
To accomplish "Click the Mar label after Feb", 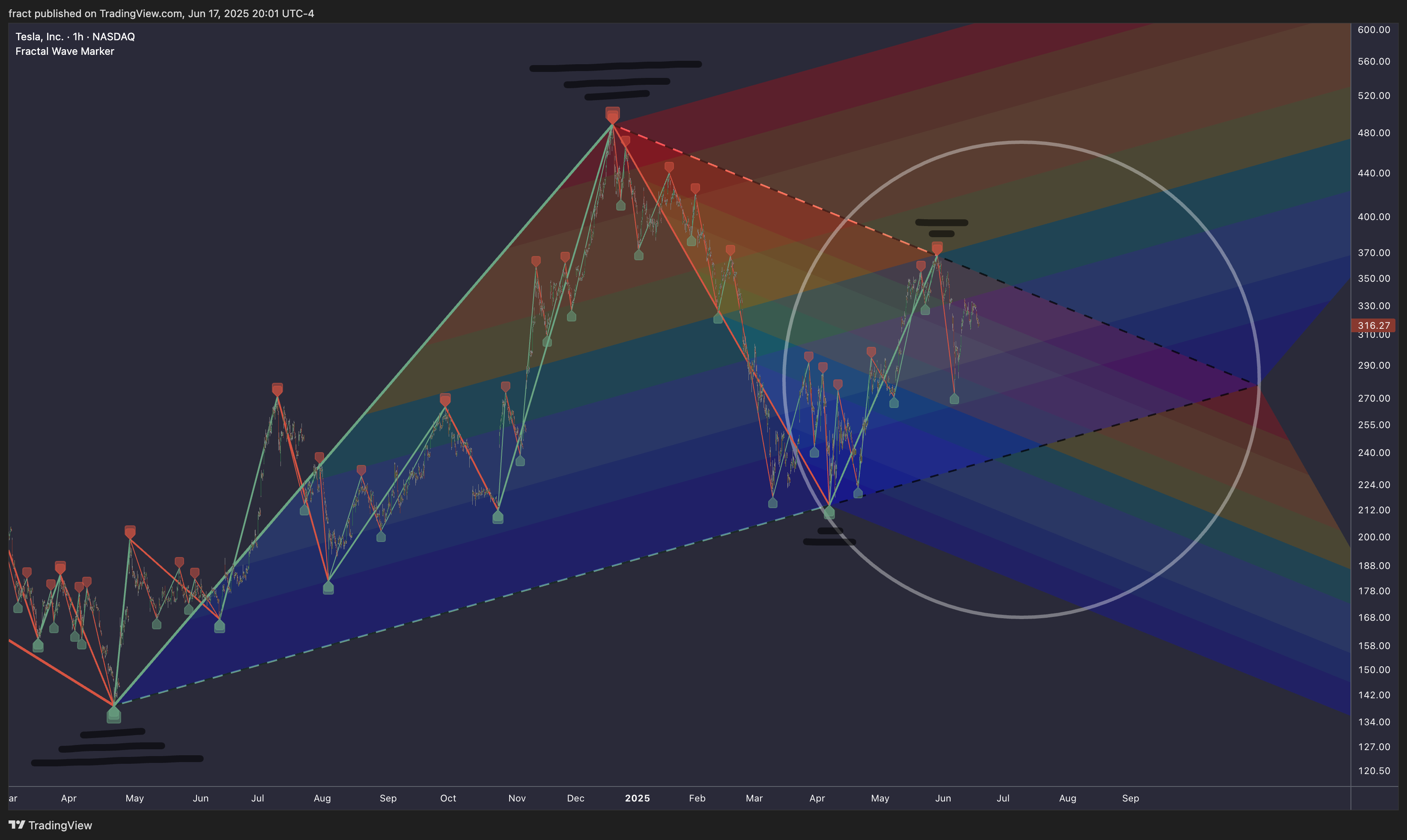I will (x=754, y=798).
